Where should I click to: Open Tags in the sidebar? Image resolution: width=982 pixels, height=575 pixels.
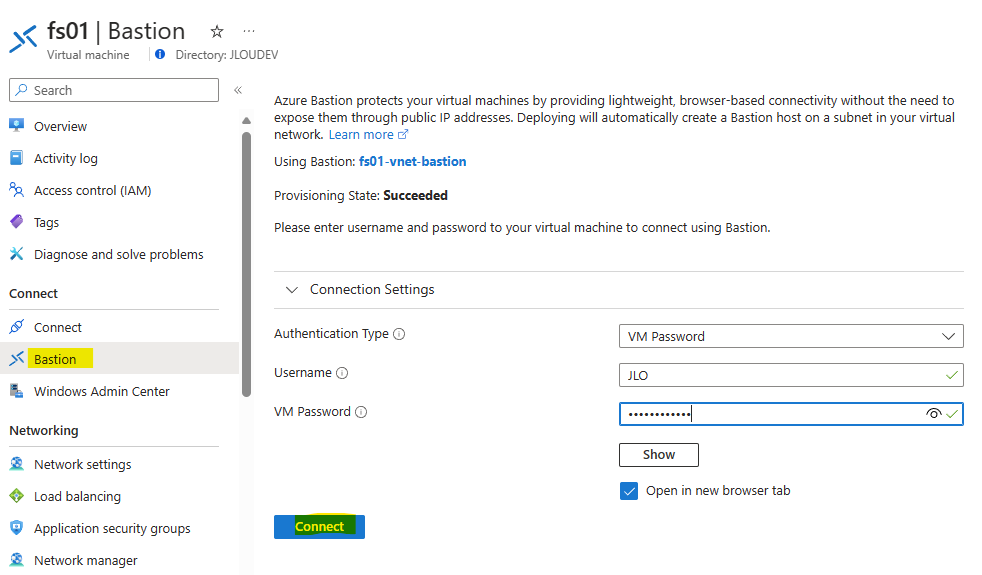pyautogui.click(x=46, y=222)
